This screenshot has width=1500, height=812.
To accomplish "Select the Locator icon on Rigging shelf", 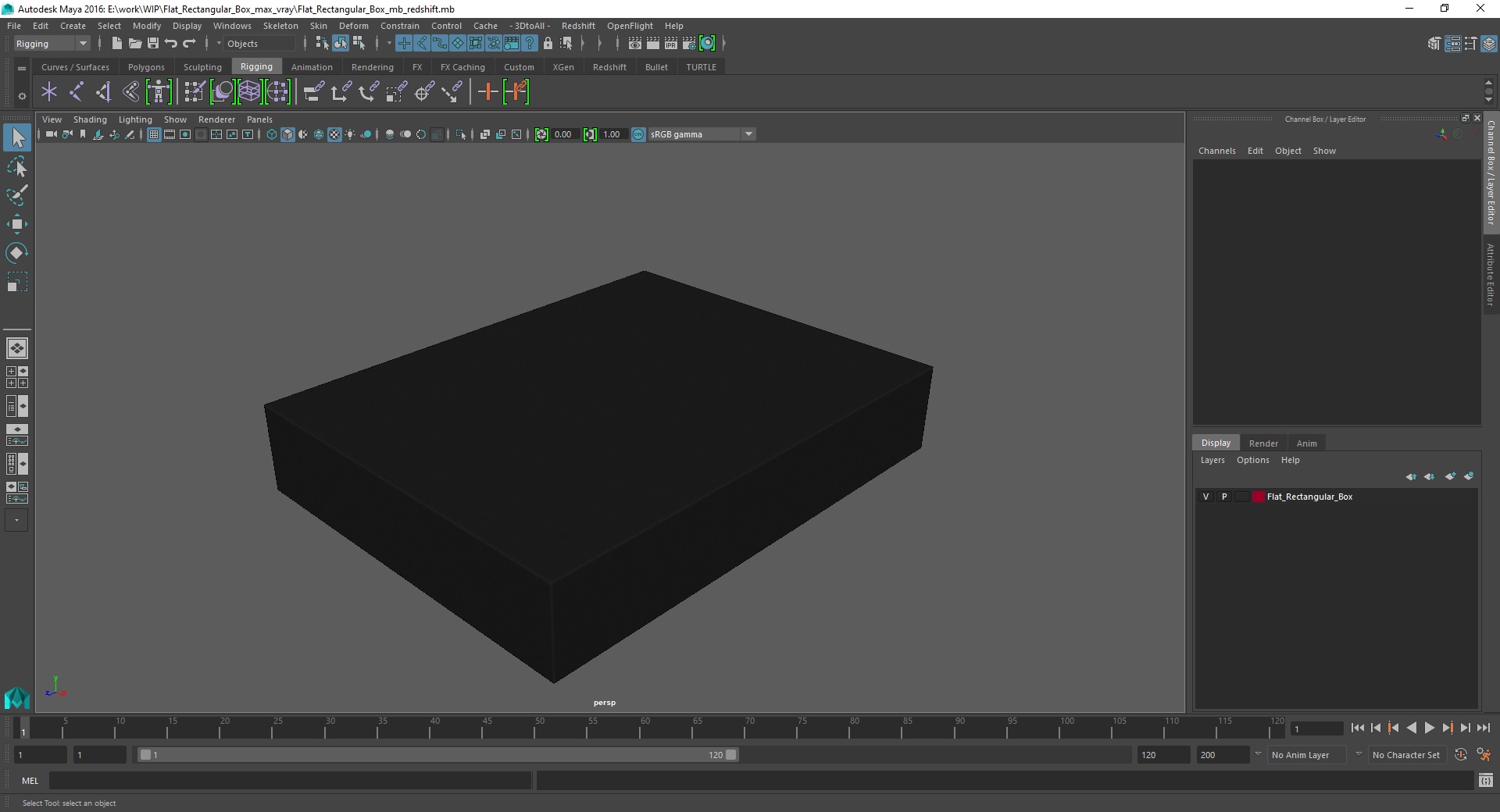I will 49,92.
